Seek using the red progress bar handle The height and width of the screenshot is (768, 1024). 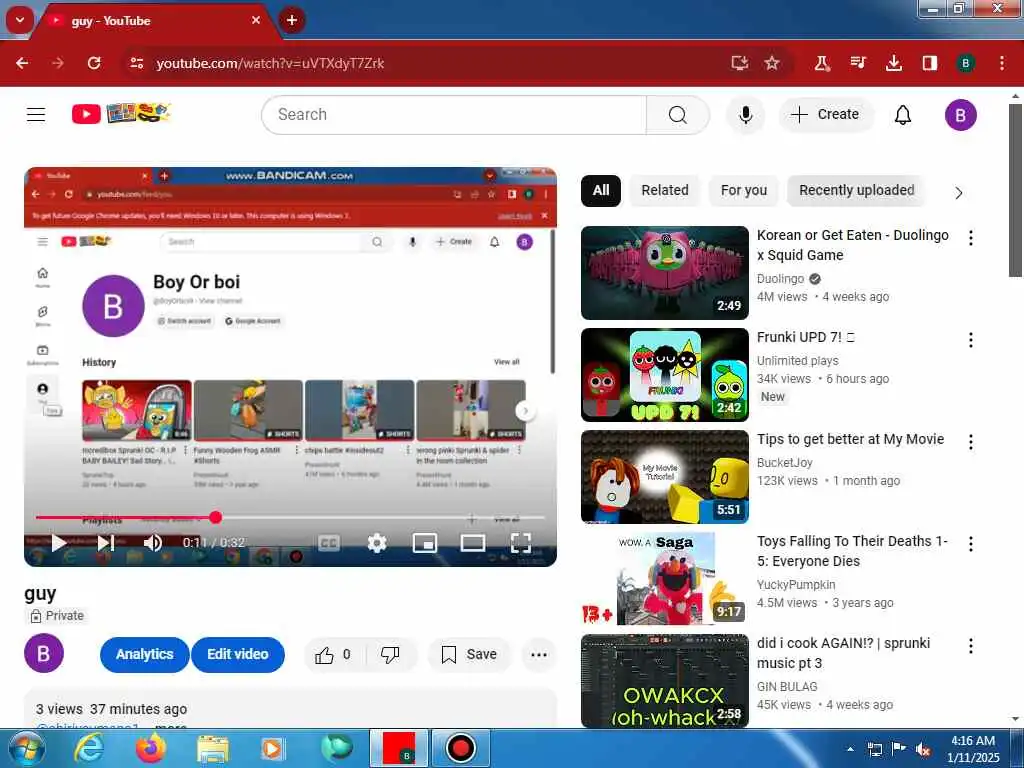216,518
